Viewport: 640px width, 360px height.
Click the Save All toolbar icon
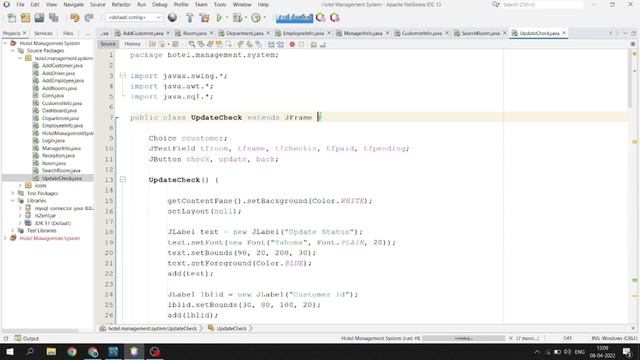pos(53,18)
